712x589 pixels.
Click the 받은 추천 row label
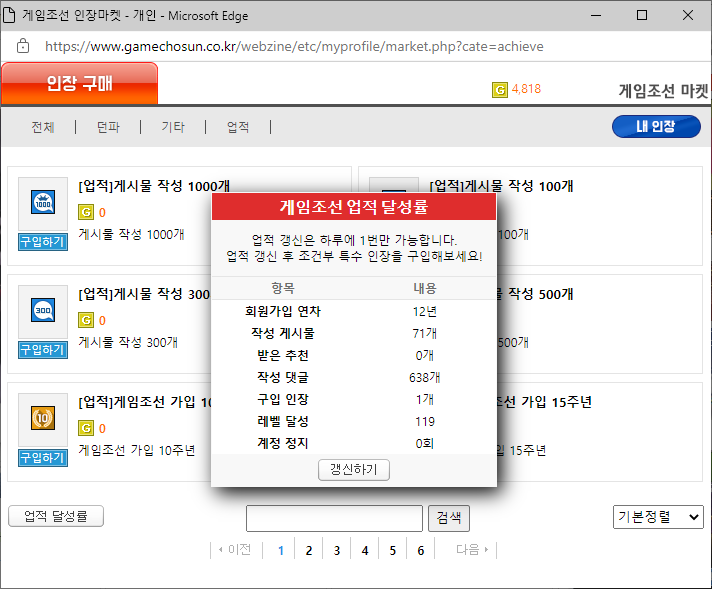tap(283, 355)
